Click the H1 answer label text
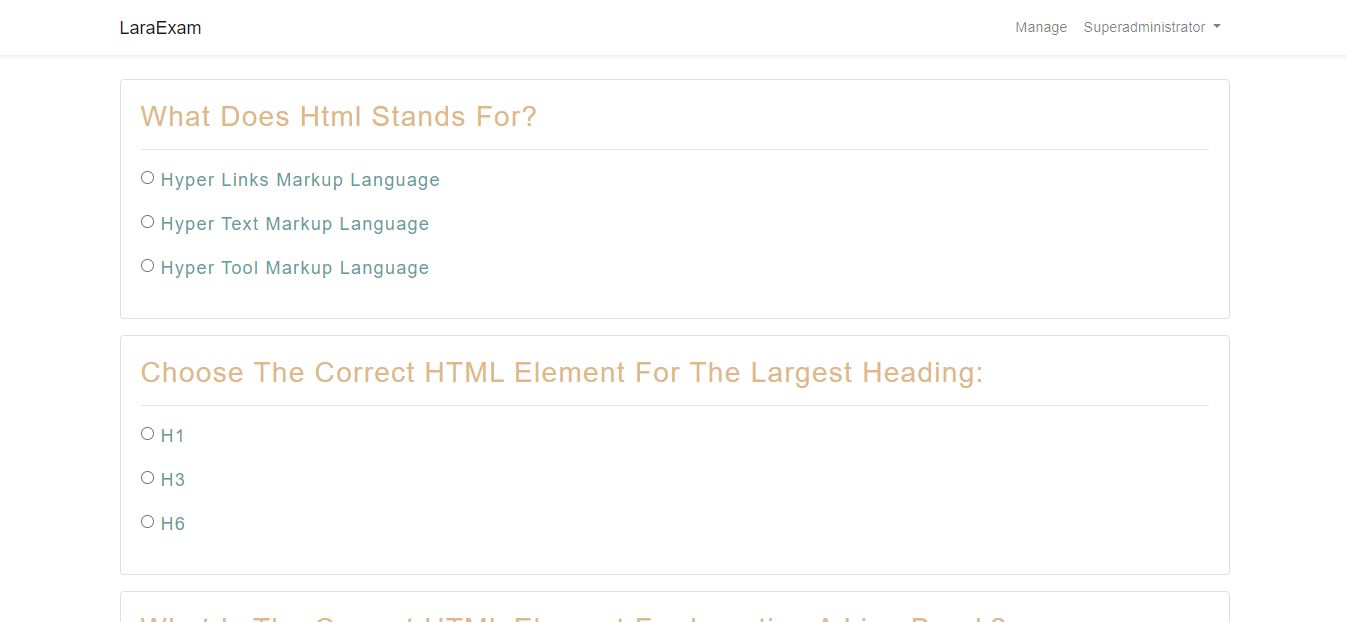Screen dimensions: 1346x622 click(173, 436)
